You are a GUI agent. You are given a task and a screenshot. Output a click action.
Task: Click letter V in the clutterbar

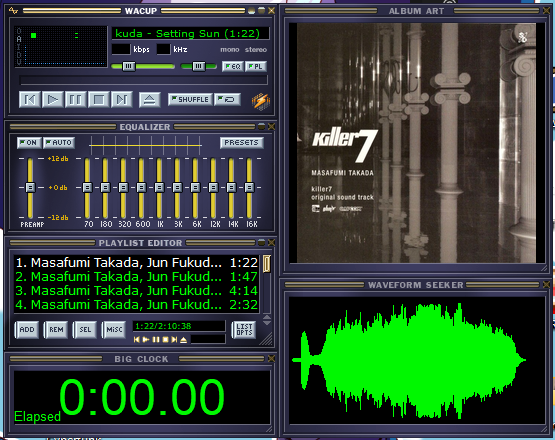(x=19, y=62)
